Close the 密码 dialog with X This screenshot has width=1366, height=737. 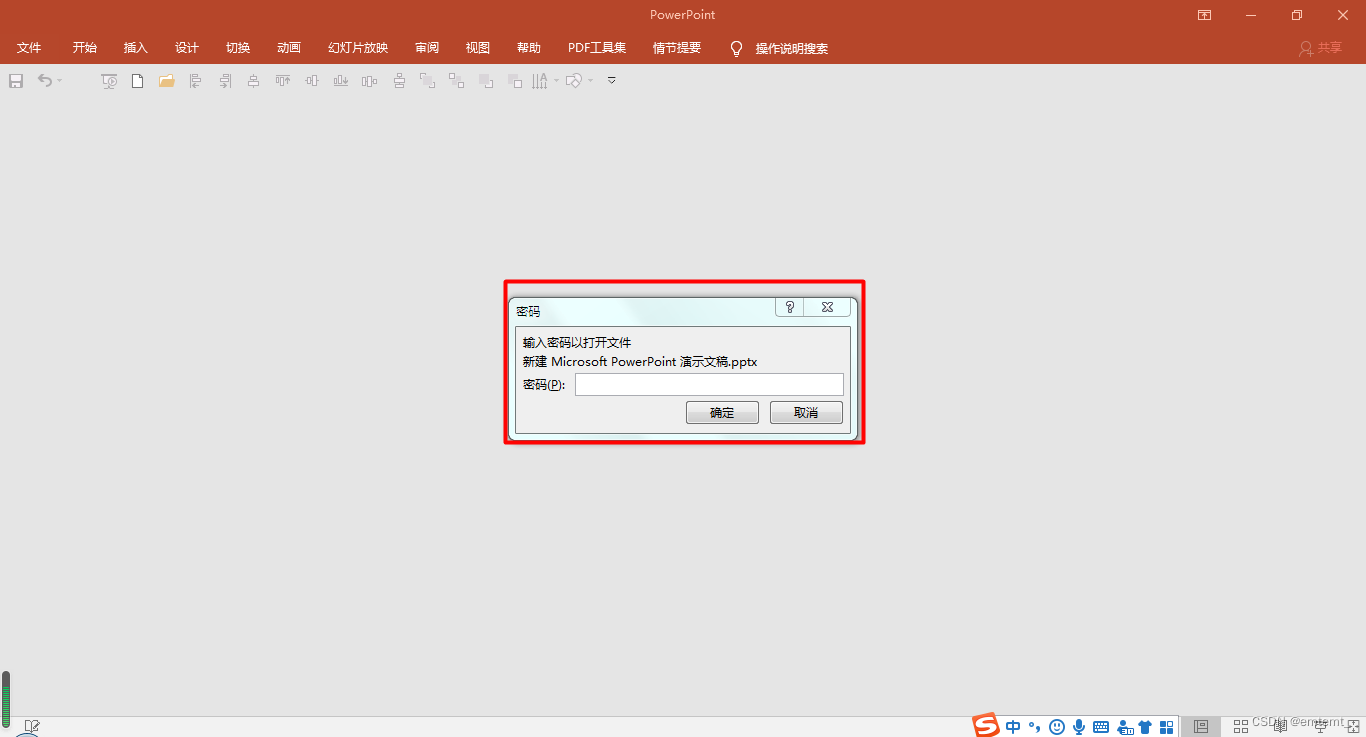[x=827, y=307]
